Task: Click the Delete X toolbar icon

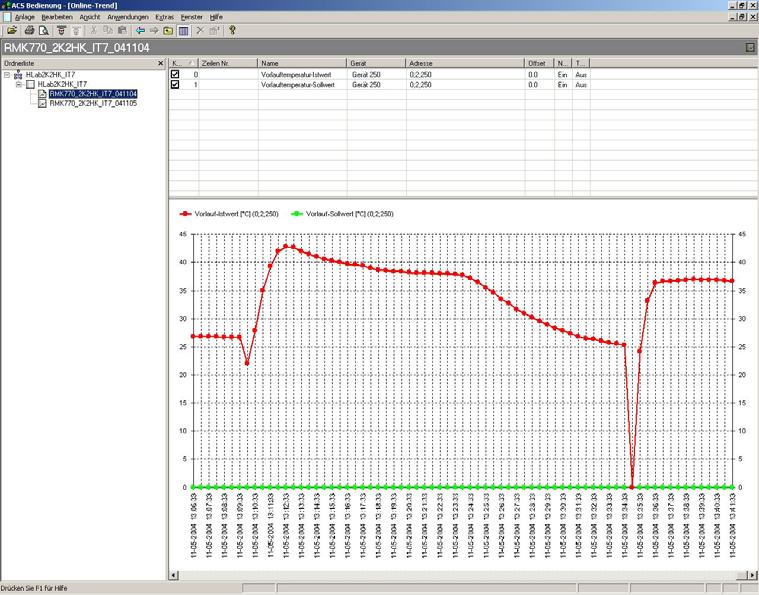Action: pos(200,31)
